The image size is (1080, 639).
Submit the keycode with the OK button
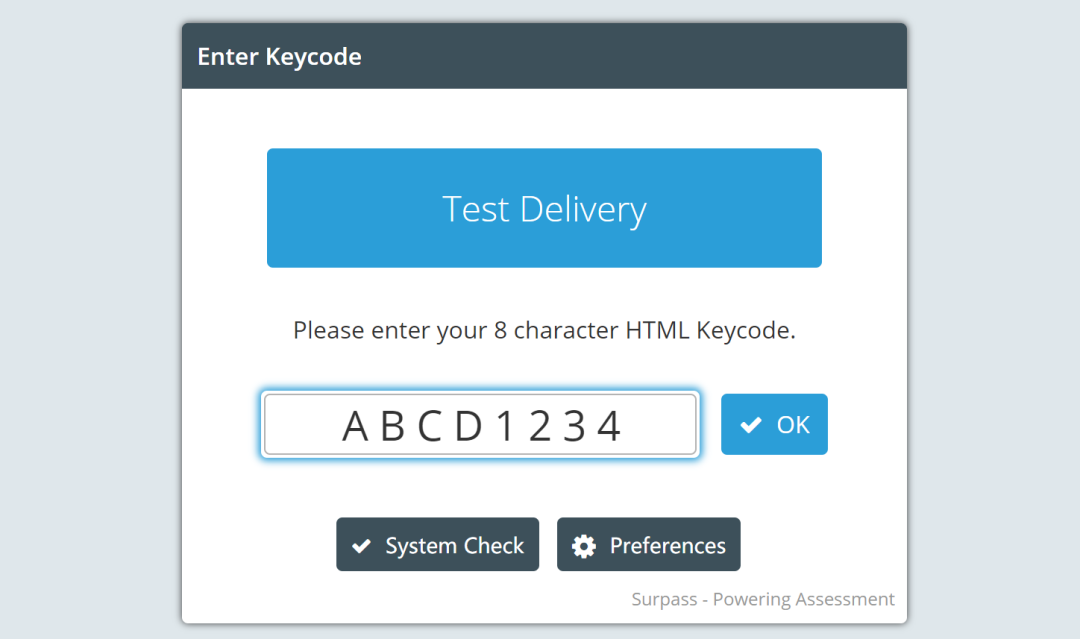click(x=774, y=425)
